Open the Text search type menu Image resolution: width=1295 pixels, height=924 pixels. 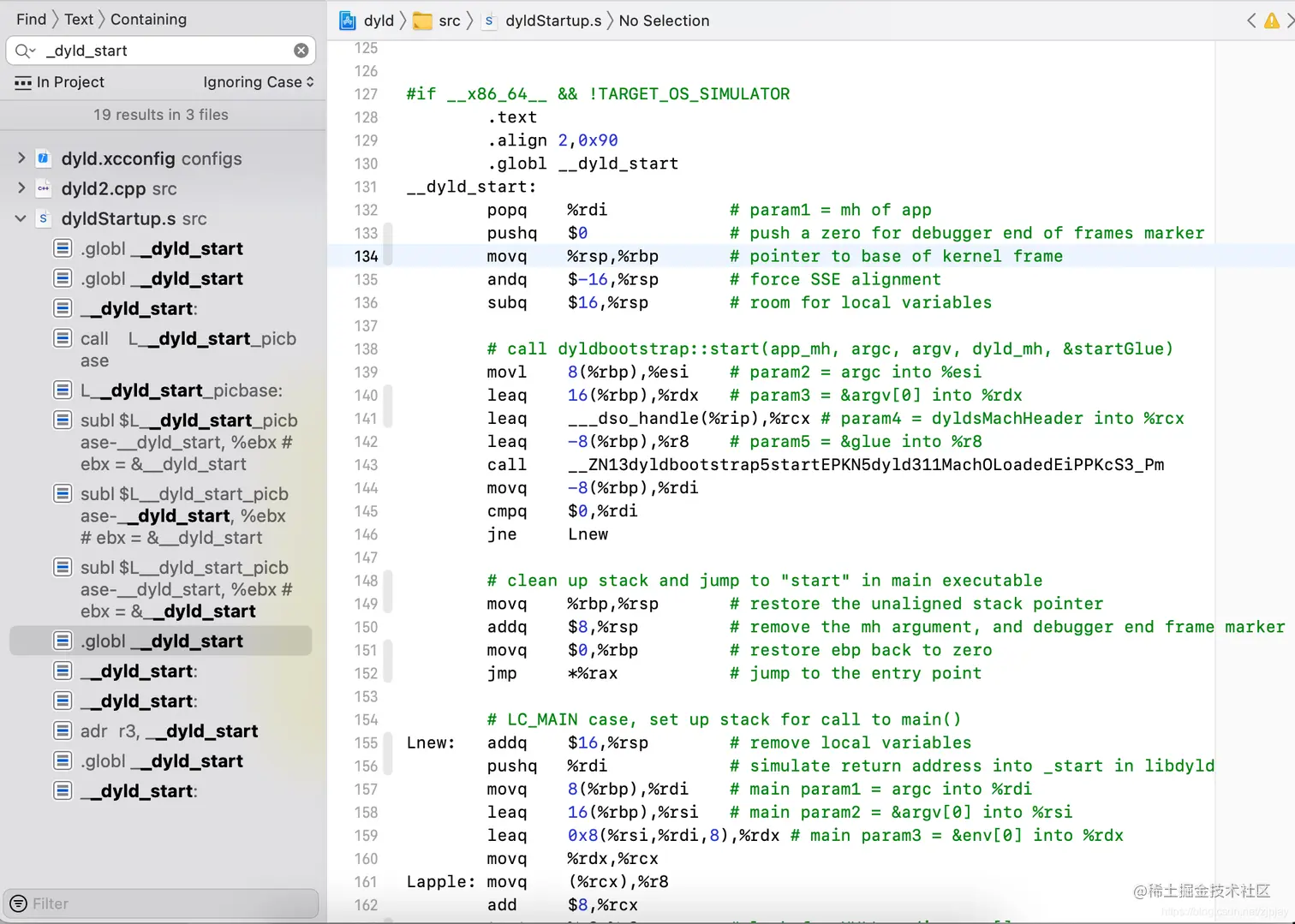[79, 19]
